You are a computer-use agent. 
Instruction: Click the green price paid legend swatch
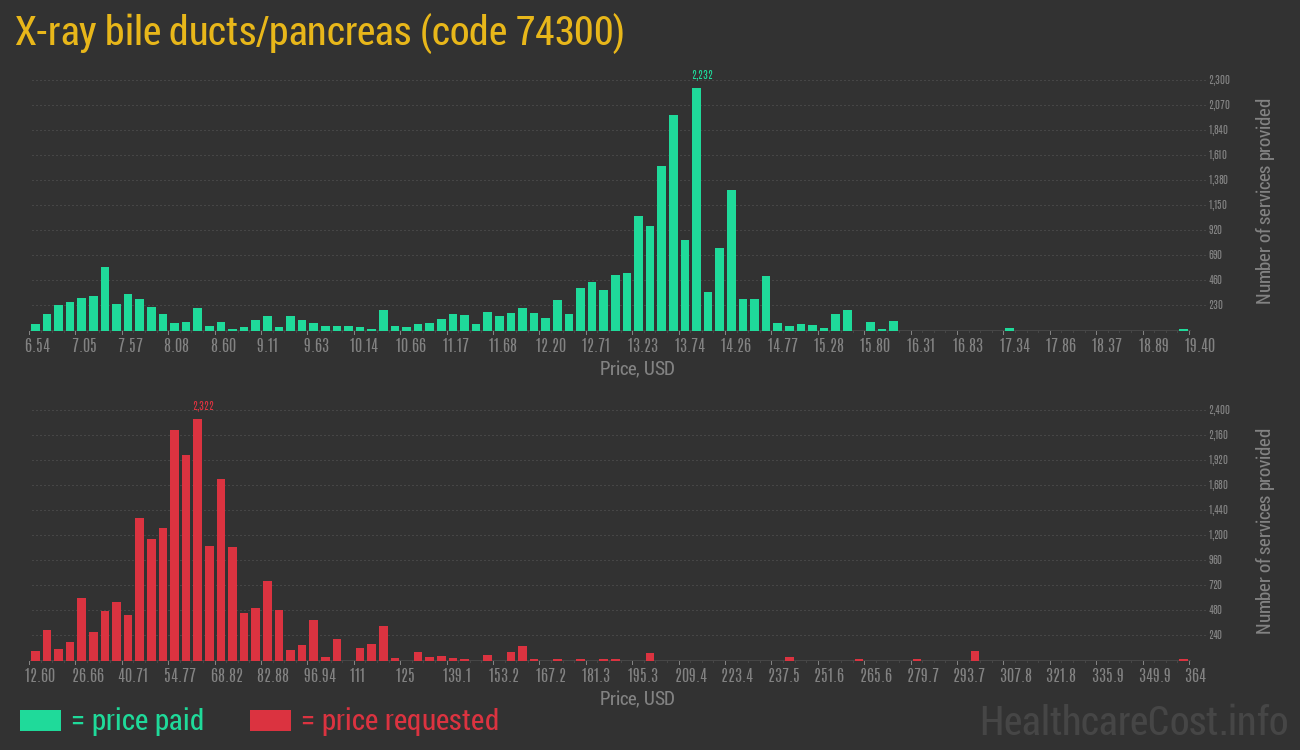point(40,720)
